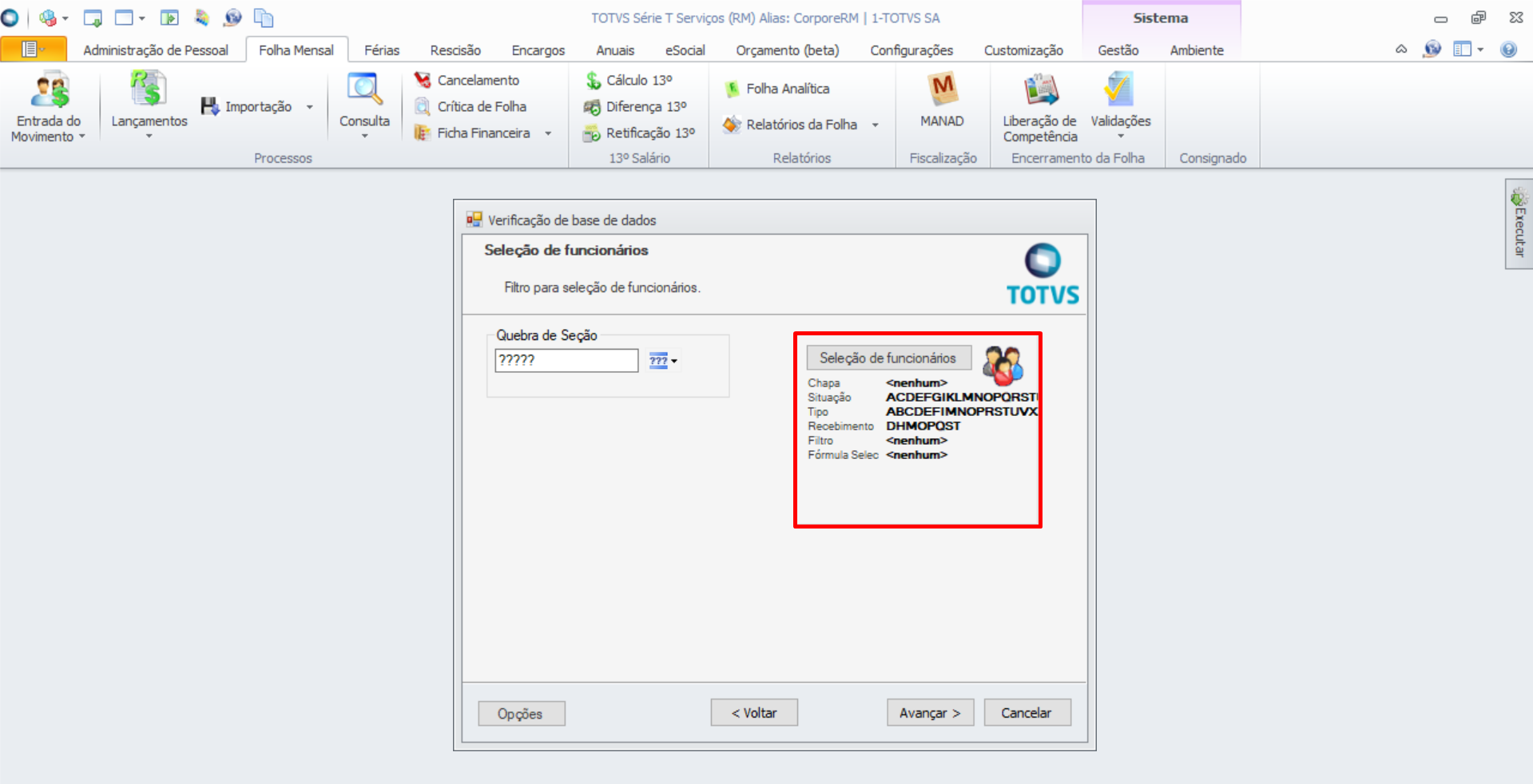
Task: Click the orange application menu button
Action: pyautogui.click(x=34, y=49)
